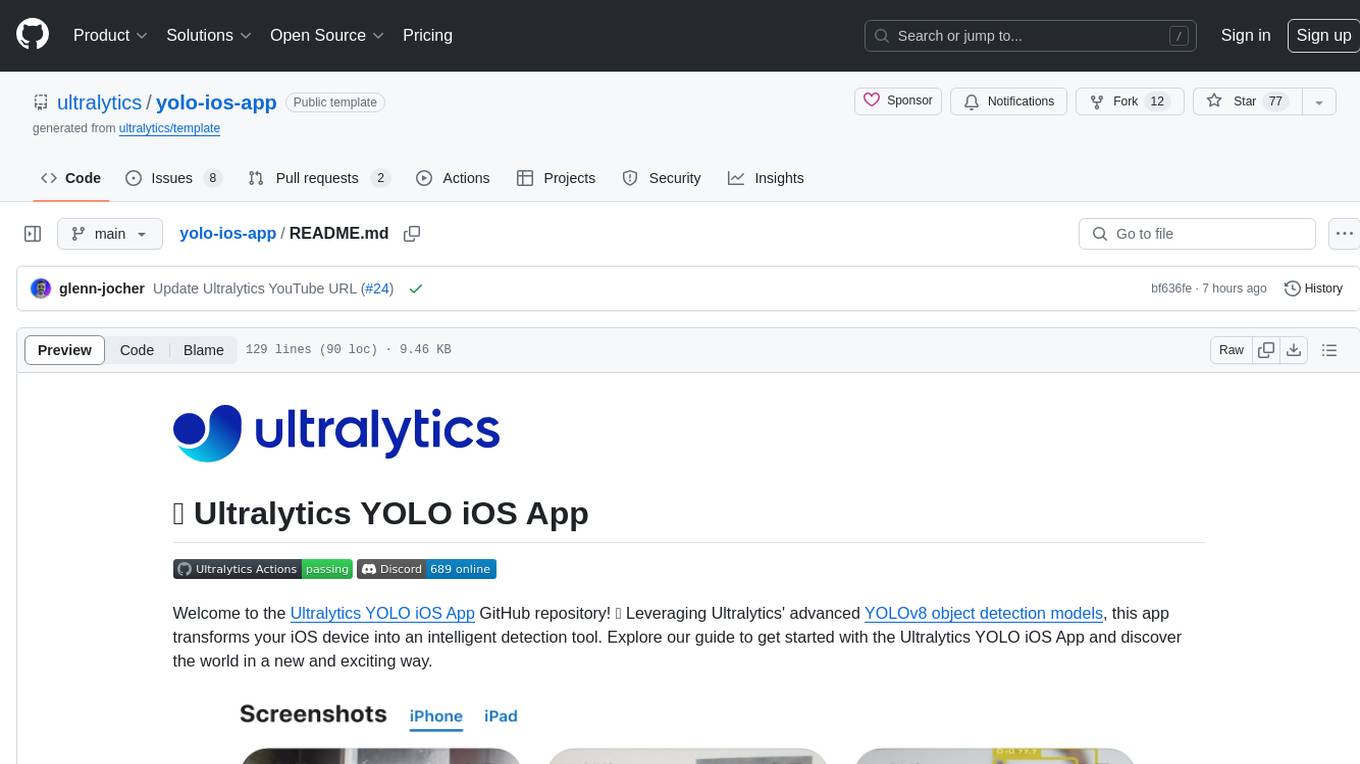Screen dimensions: 1360x764
Task: Download the raw file
Action: (1294, 350)
